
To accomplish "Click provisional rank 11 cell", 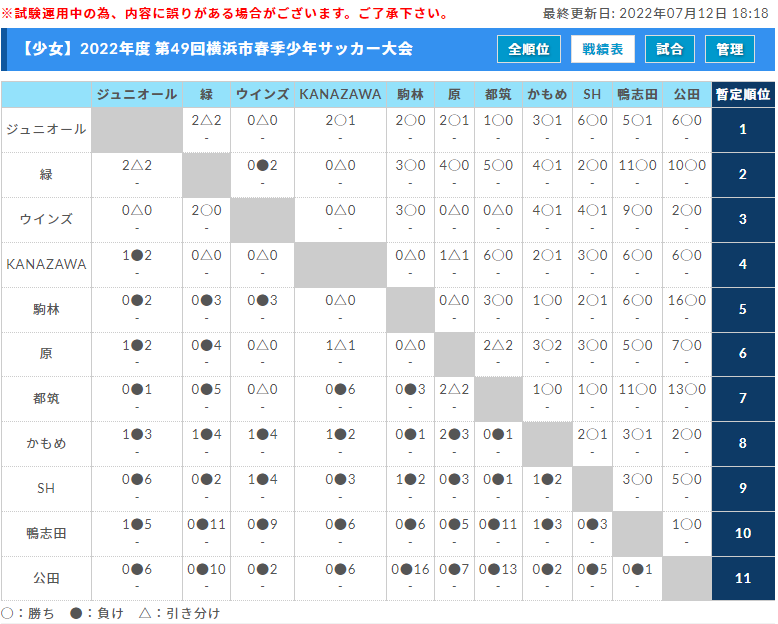I will click(x=743, y=578).
